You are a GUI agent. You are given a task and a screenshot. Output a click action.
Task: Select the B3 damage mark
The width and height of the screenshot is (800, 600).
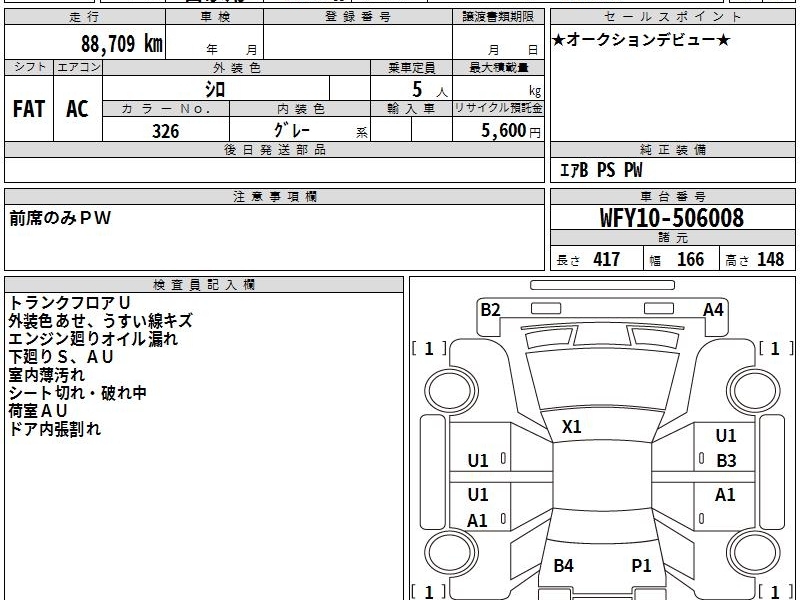pyautogui.click(x=726, y=461)
